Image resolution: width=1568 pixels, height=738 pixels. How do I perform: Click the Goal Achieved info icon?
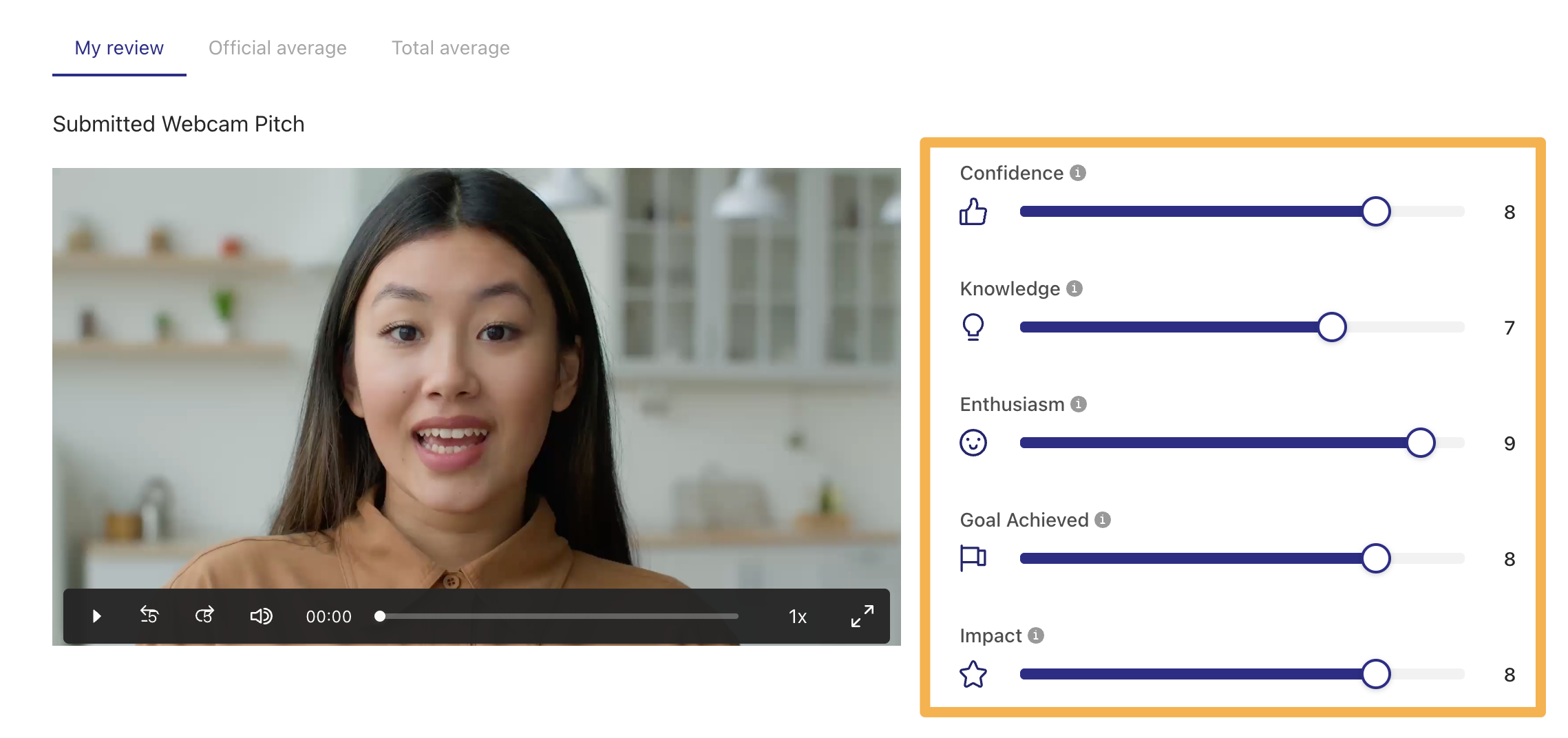[x=1103, y=520]
